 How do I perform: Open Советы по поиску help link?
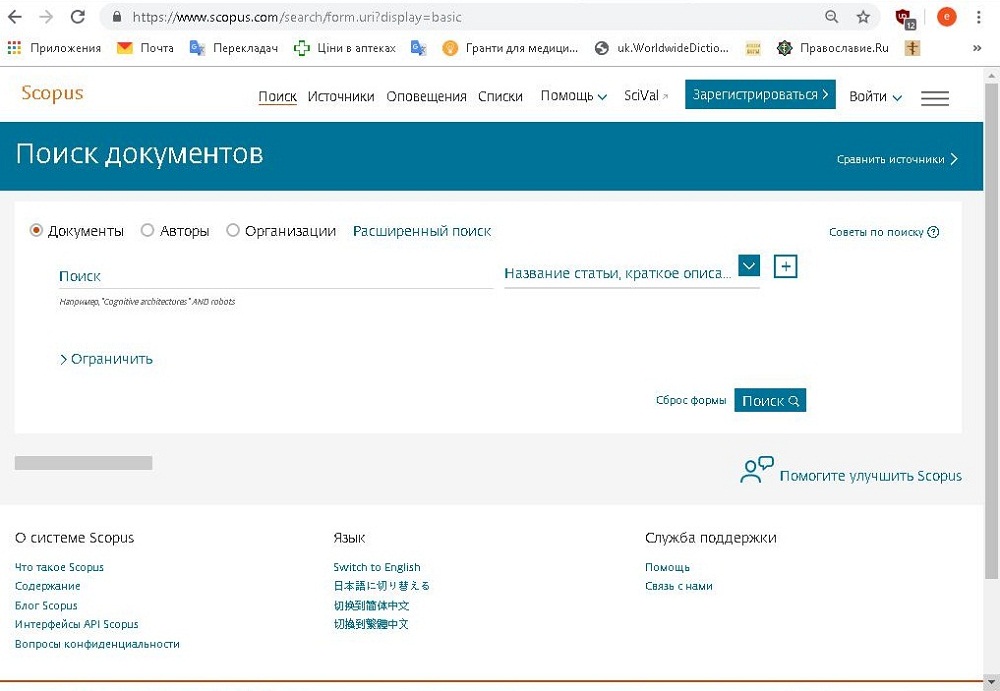tap(884, 232)
